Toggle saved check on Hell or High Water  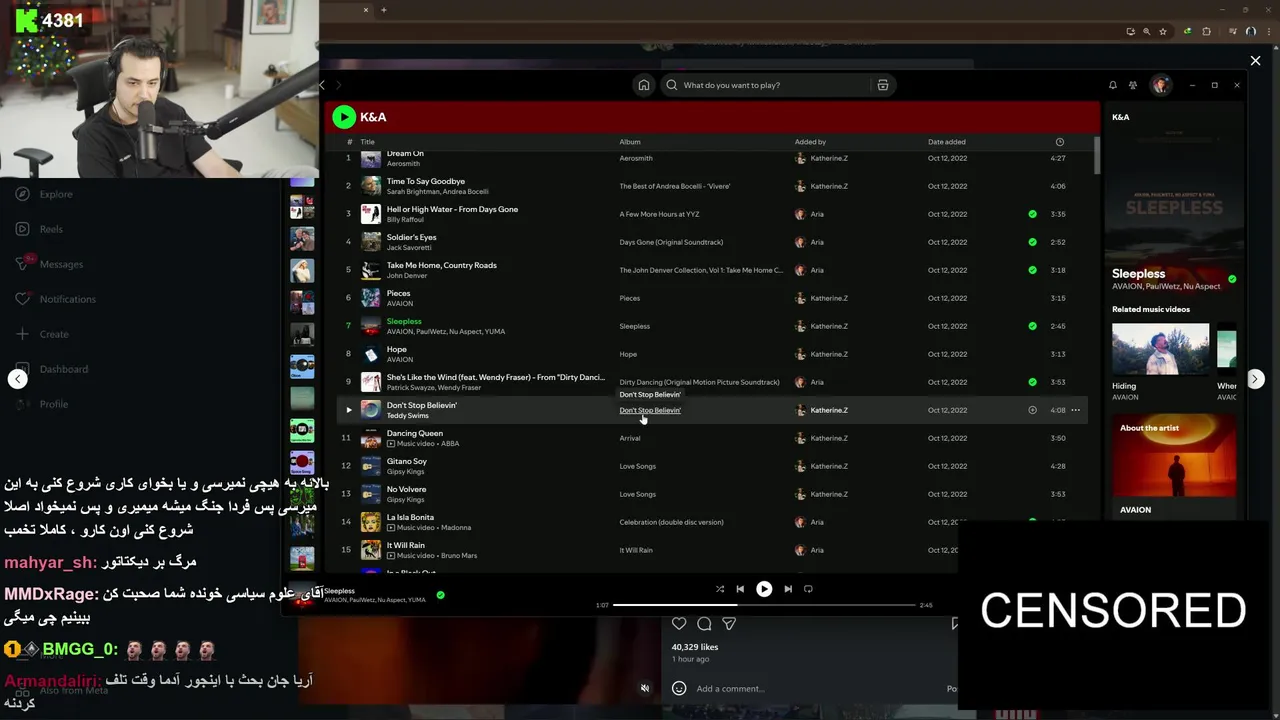pos(1033,214)
